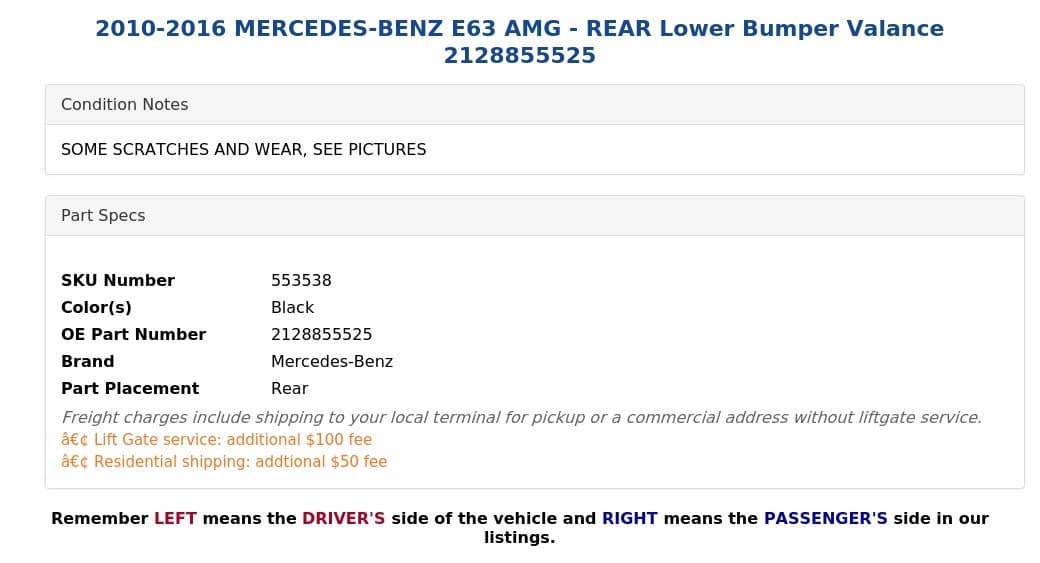
Task: Click the Part Placement label
Action: coord(130,388)
